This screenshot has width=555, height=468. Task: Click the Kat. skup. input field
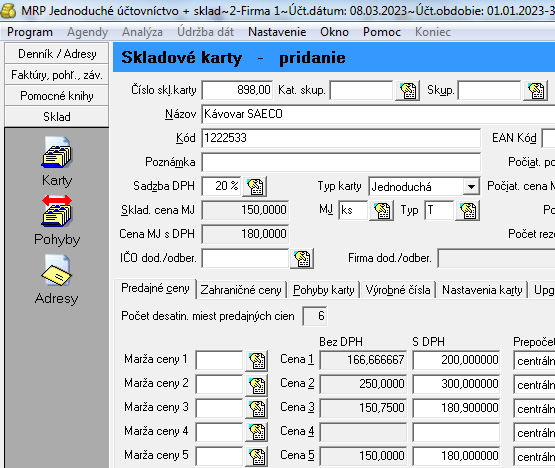point(361,91)
